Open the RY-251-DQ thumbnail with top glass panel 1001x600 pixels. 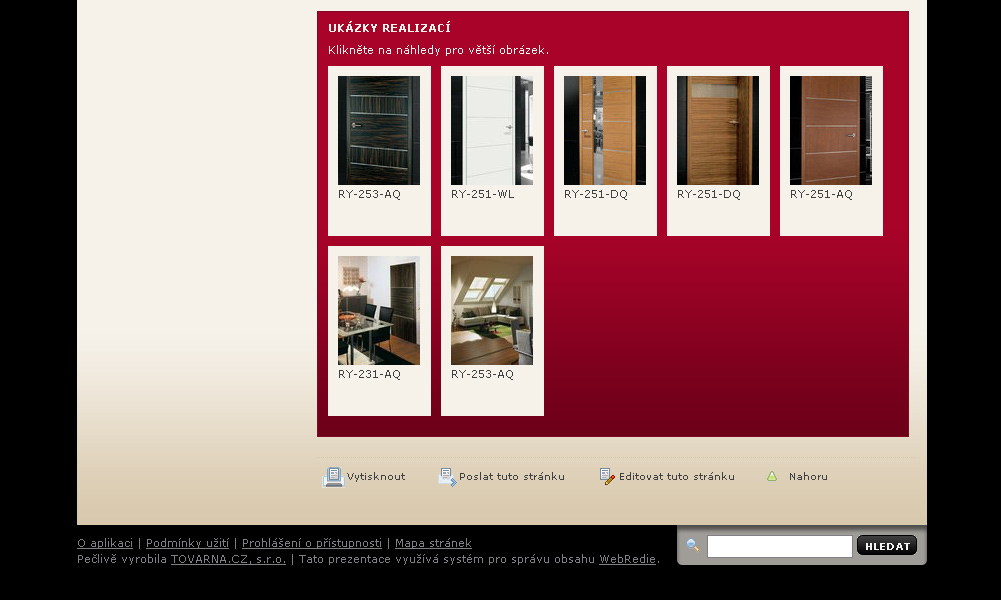(x=718, y=130)
